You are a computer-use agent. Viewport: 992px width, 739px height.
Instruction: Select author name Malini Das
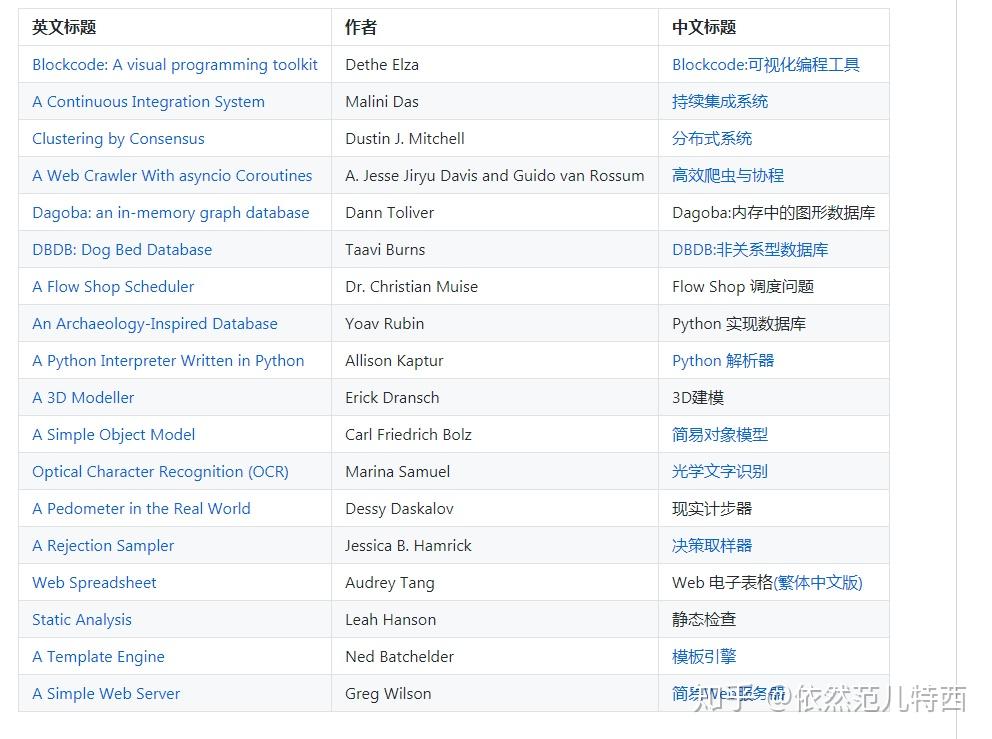[382, 102]
